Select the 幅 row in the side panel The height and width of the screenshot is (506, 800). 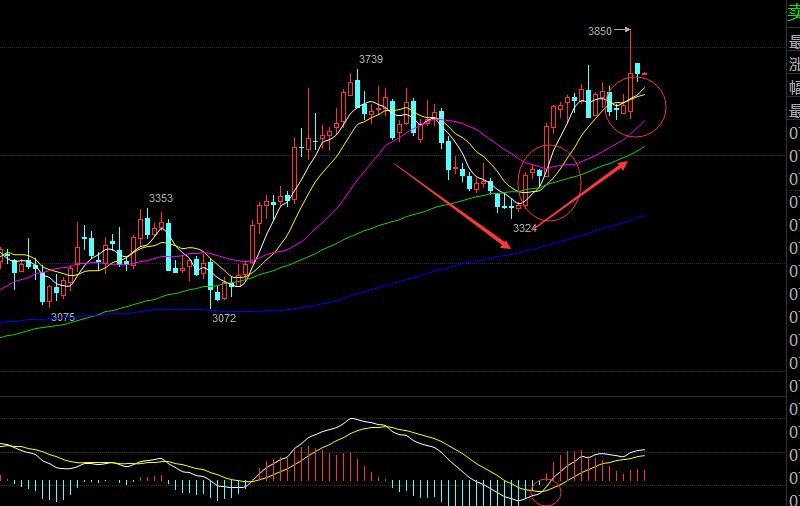pyautogui.click(x=794, y=89)
